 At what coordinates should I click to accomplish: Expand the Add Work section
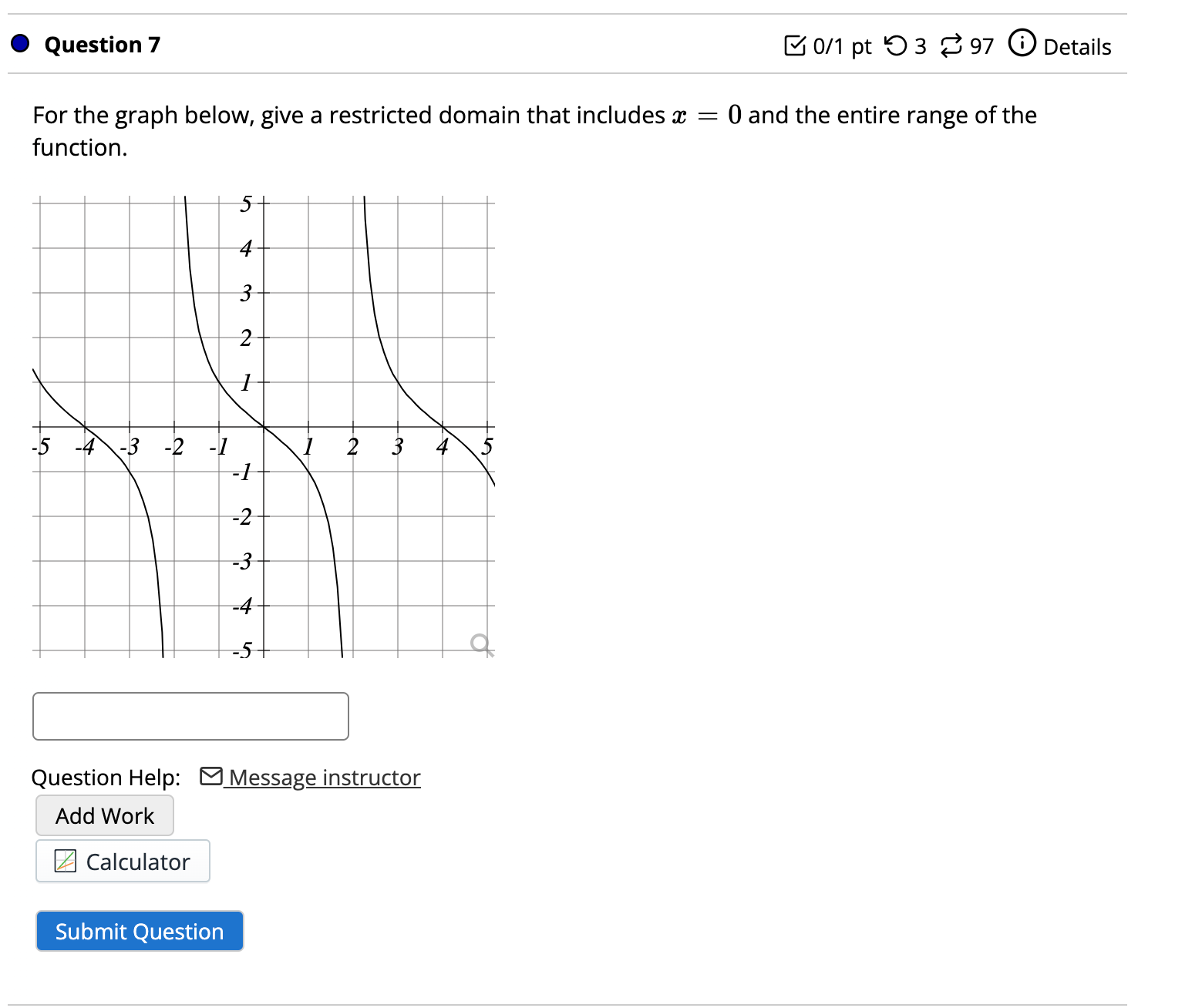point(104,815)
